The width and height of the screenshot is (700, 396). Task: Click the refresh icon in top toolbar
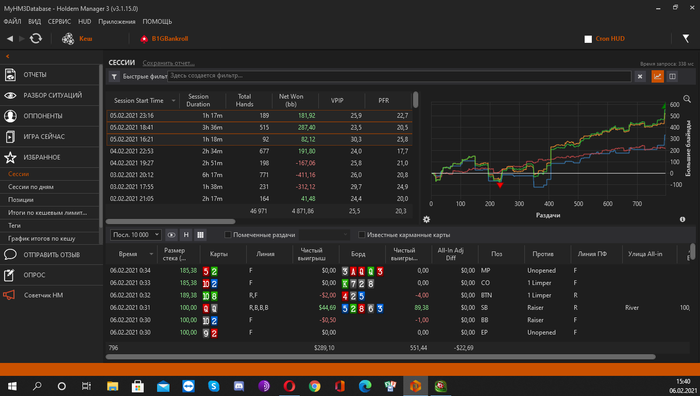click(36, 39)
